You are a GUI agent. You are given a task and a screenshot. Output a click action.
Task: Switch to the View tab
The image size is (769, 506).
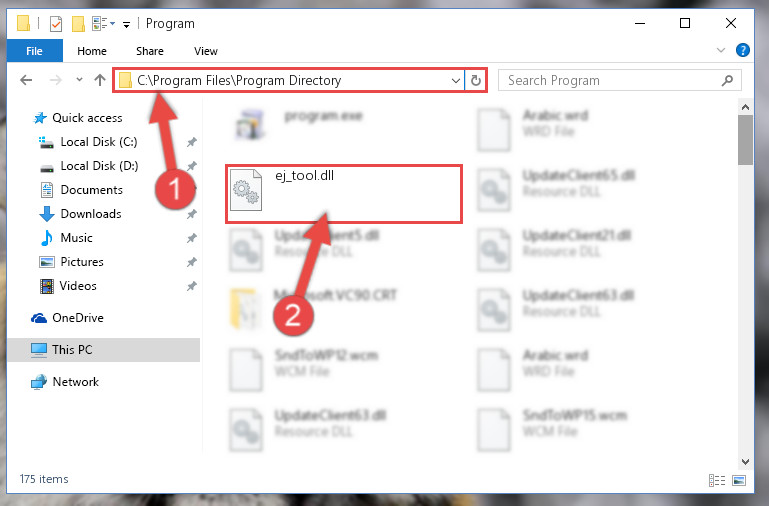(x=205, y=51)
